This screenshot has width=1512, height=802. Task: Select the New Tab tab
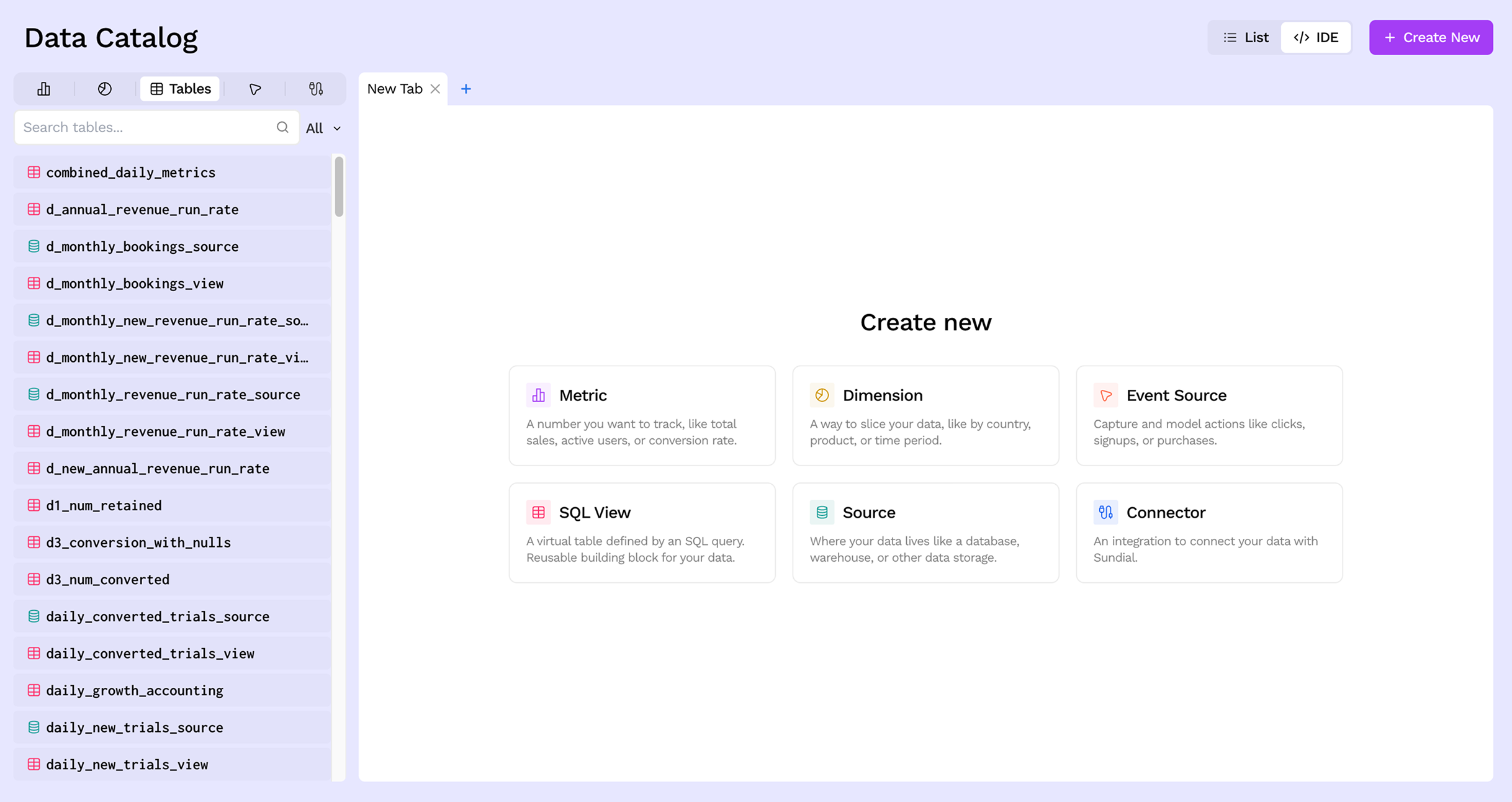click(395, 88)
